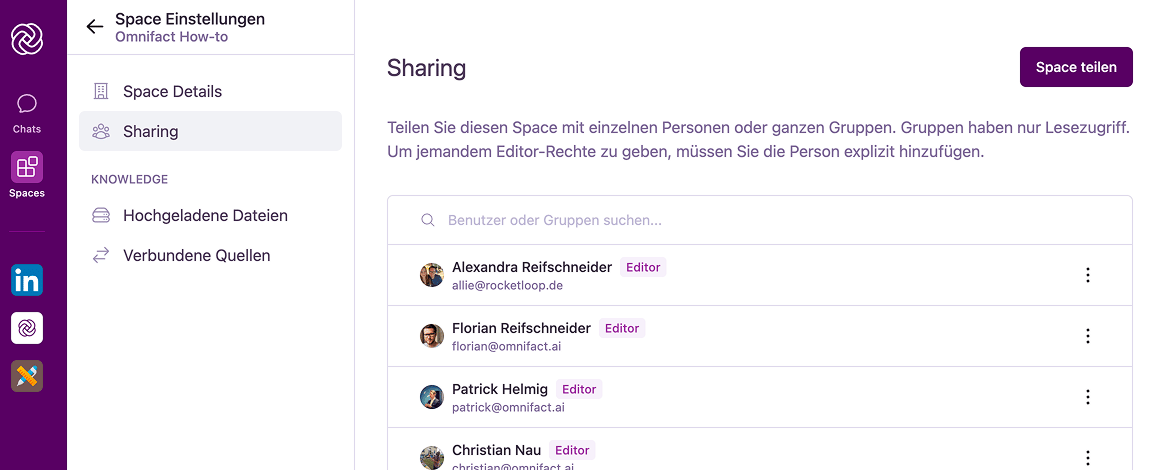Click the Editor badge for Christian Nau
The width and height of the screenshot is (1160, 470).
click(572, 450)
